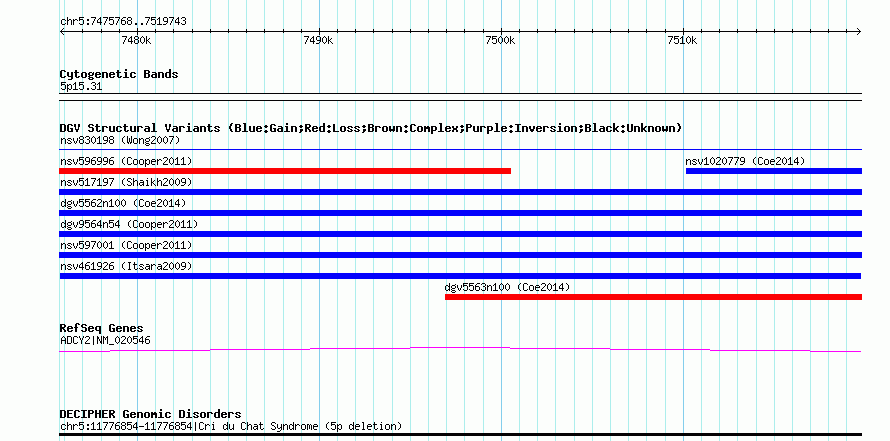Open dgv5563n100 (Coe2014) variant label
Image resolution: width=890 pixels, height=441 pixels.
click(507, 287)
